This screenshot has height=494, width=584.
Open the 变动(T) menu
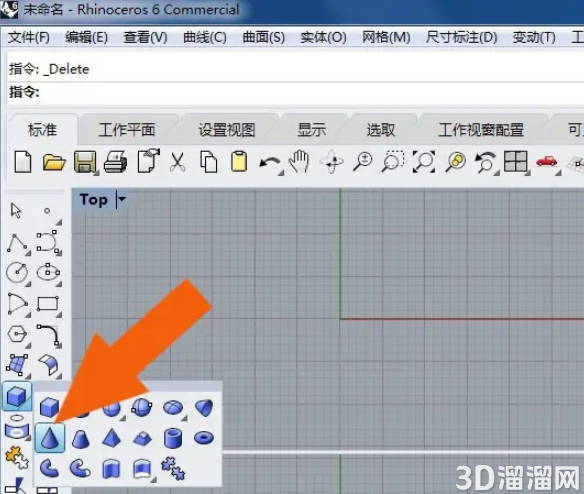pos(534,37)
